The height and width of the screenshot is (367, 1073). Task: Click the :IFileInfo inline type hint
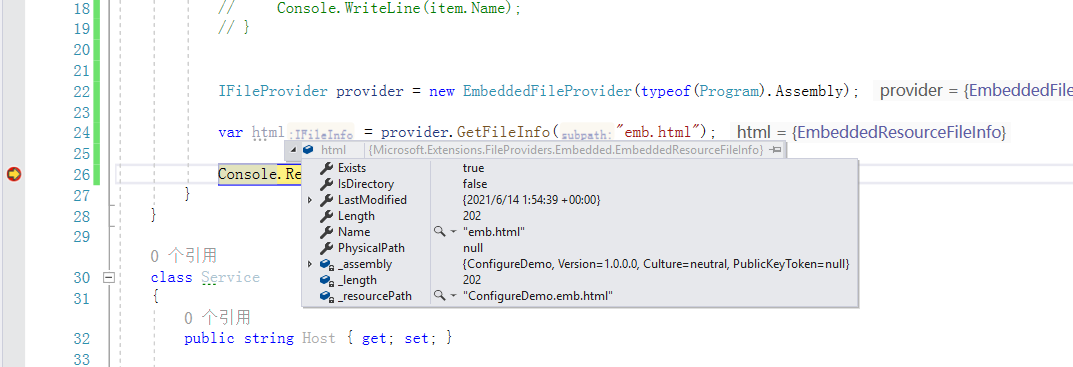(x=321, y=134)
